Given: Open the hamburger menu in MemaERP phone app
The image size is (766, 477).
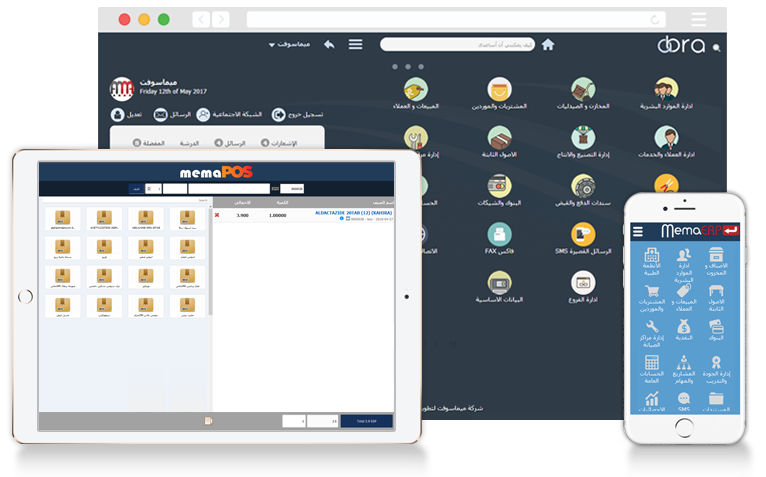Looking at the screenshot, I should coord(638,231).
